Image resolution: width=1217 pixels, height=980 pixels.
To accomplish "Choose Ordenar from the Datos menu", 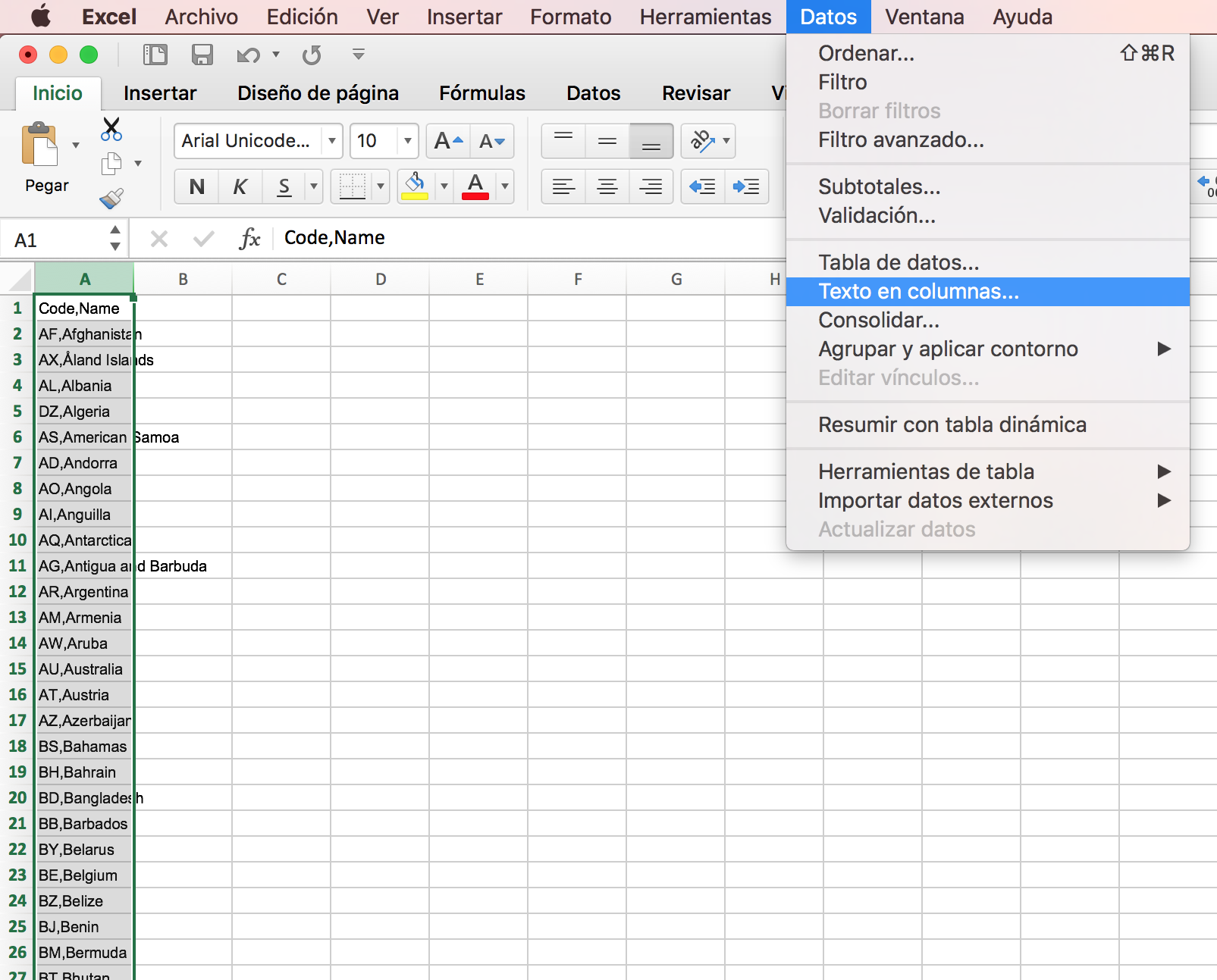I will 988,54.
